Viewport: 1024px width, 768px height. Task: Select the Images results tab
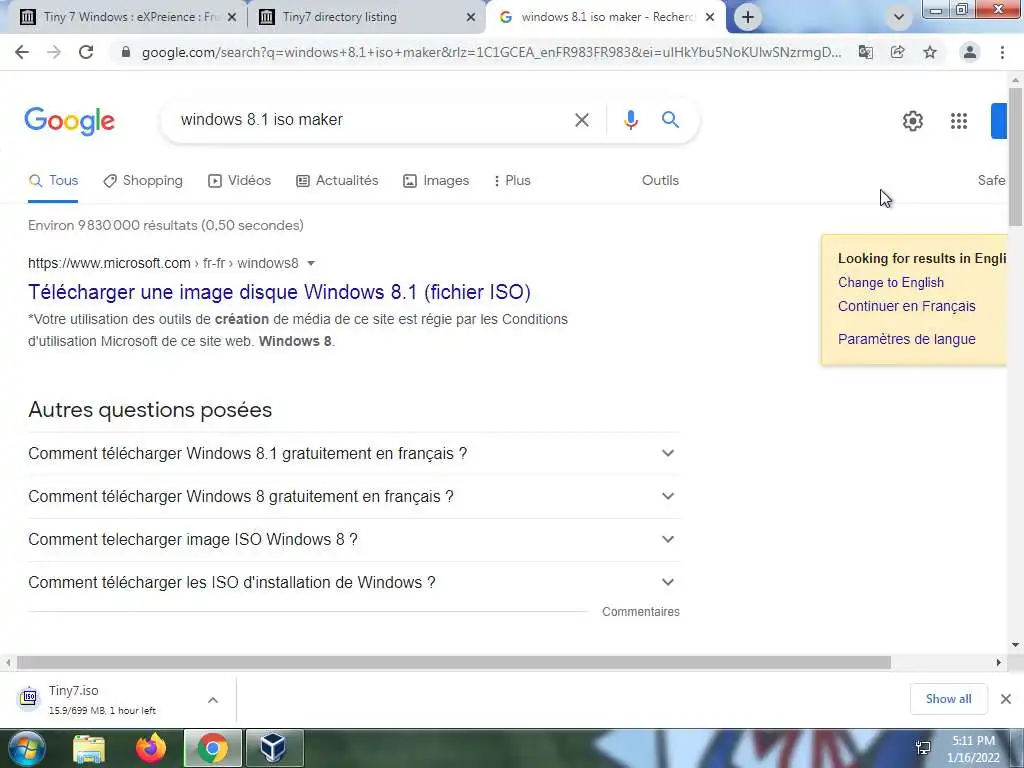tap(436, 181)
